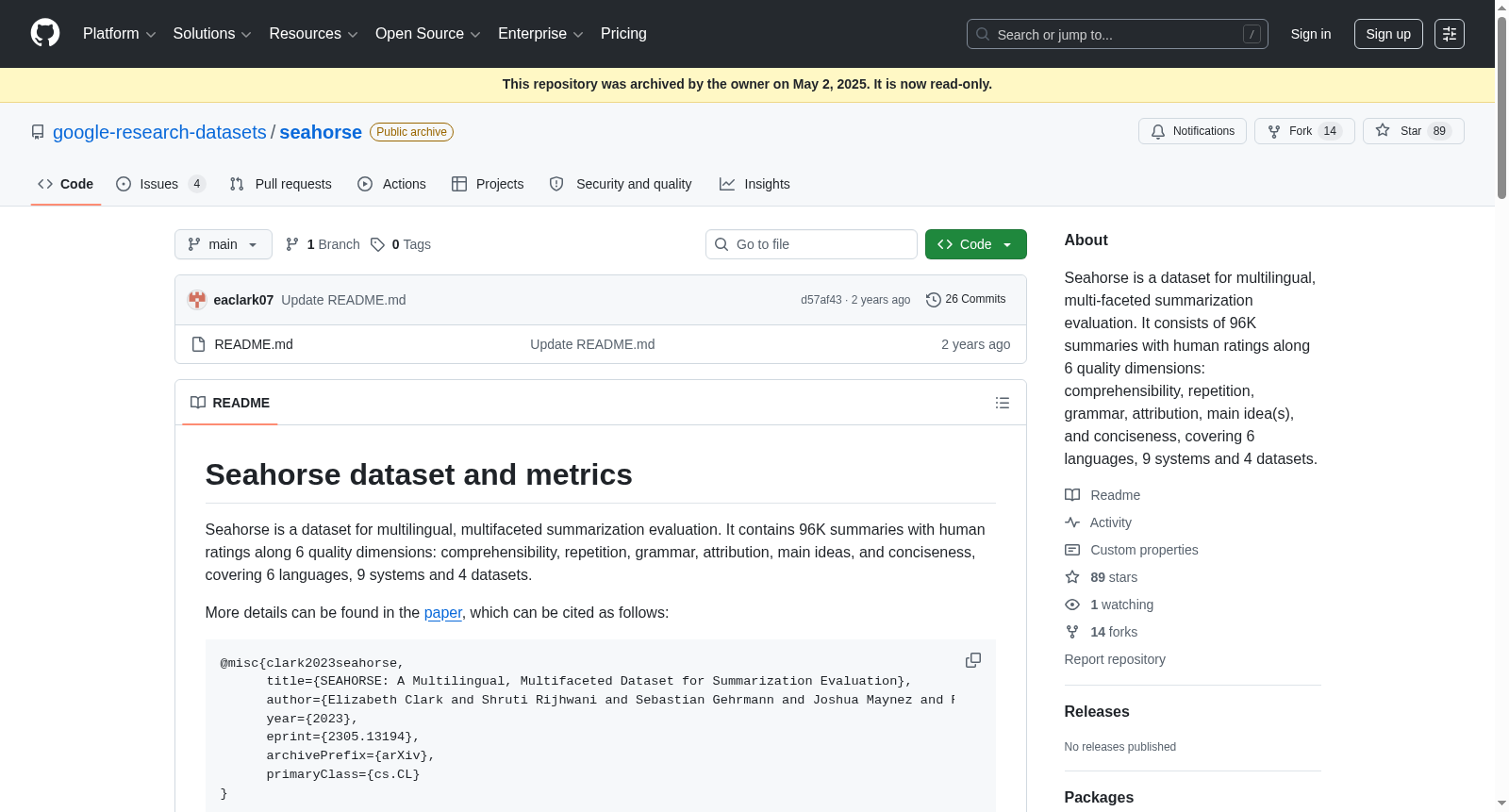Go to the Actions tab
This screenshot has height=812, width=1509.
[x=391, y=184]
